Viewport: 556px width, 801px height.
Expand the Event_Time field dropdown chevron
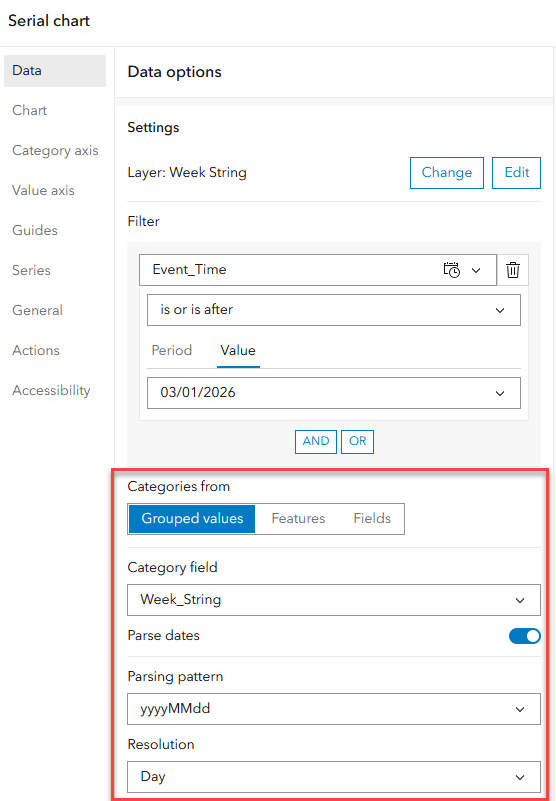(476, 270)
